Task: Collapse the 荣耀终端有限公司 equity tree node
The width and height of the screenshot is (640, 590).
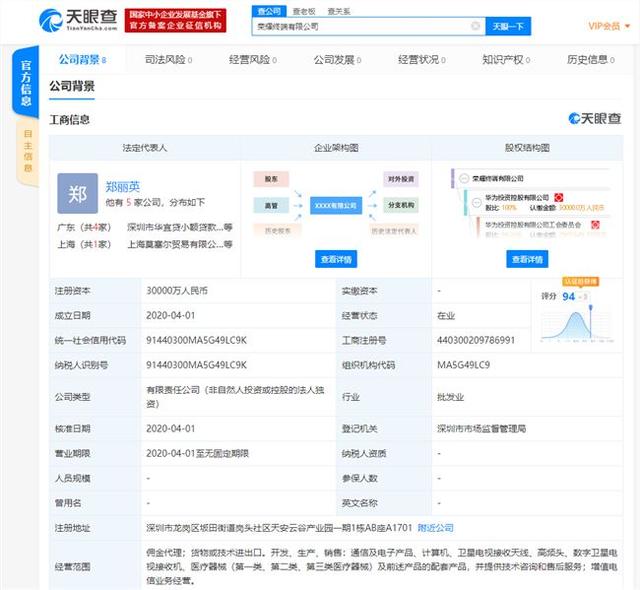Action: (x=464, y=178)
